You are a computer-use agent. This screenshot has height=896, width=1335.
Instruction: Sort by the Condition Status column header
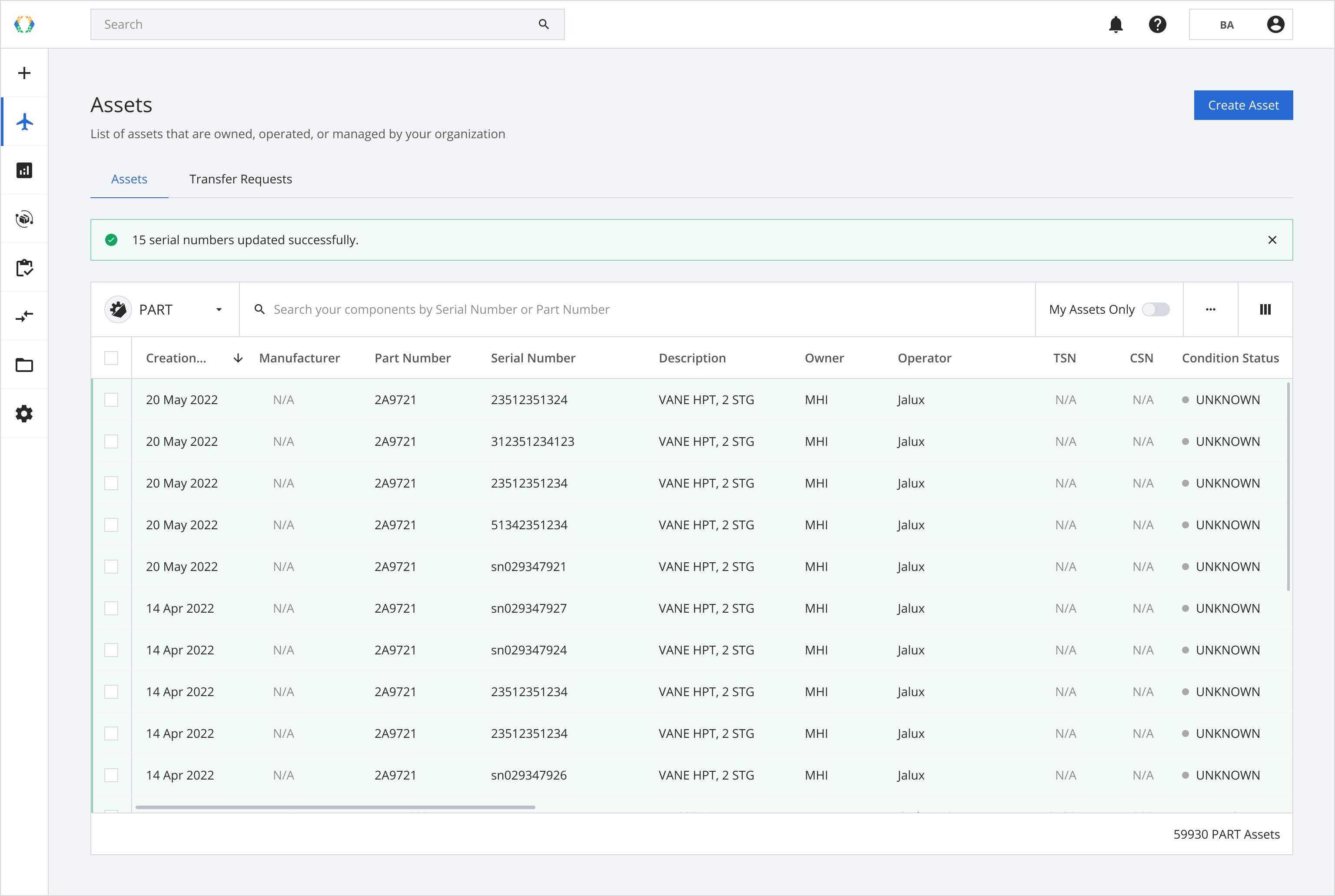click(1230, 358)
